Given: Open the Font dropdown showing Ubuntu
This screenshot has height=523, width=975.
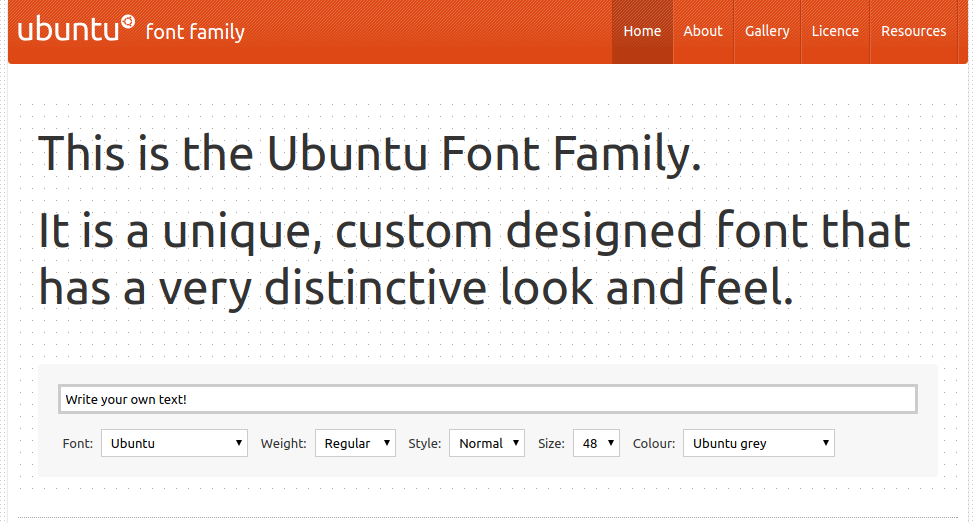Looking at the screenshot, I should (174, 443).
